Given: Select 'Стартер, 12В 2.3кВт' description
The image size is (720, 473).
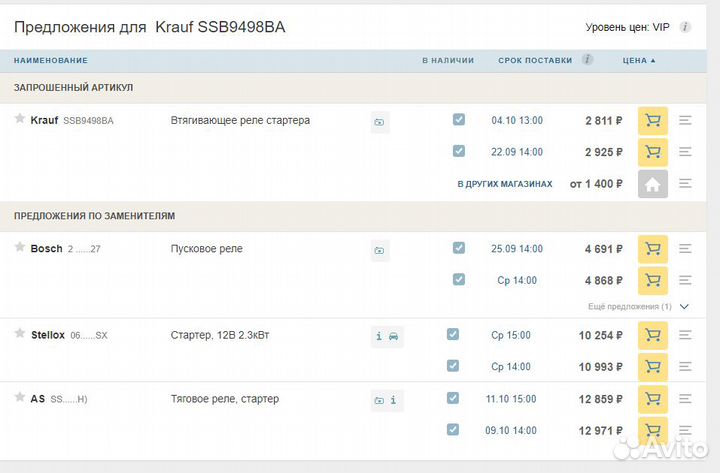Looking at the screenshot, I should point(220,335).
